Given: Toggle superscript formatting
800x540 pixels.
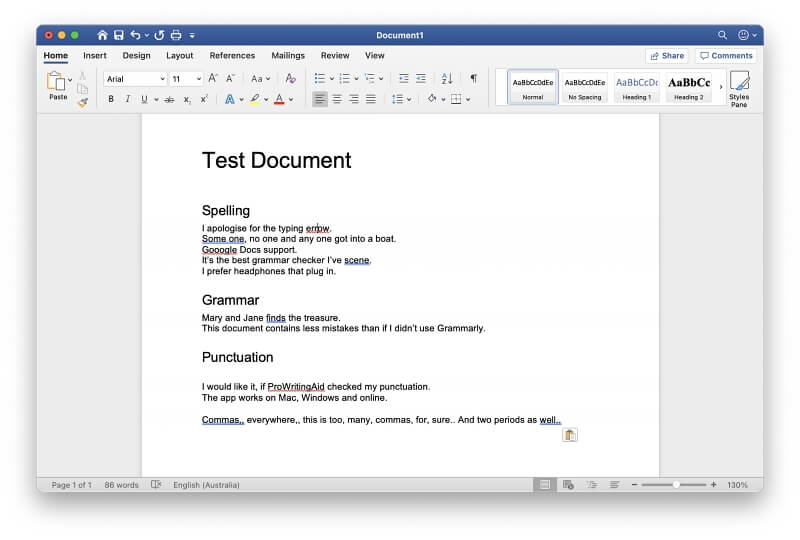Looking at the screenshot, I should 204,99.
